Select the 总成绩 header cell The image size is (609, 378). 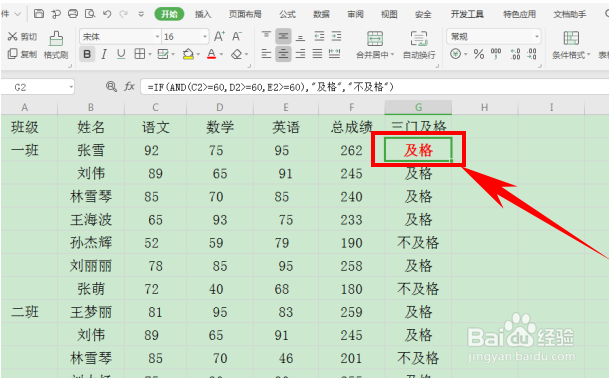[351, 127]
